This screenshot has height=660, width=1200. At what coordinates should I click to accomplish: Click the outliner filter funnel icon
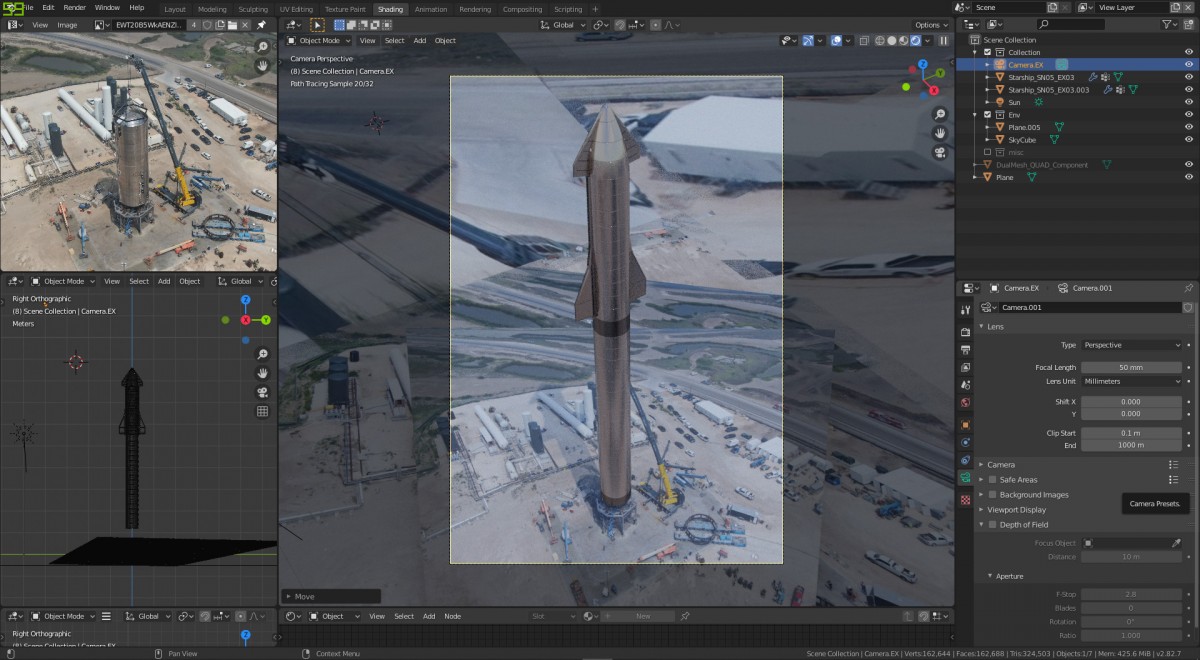tap(1167, 24)
